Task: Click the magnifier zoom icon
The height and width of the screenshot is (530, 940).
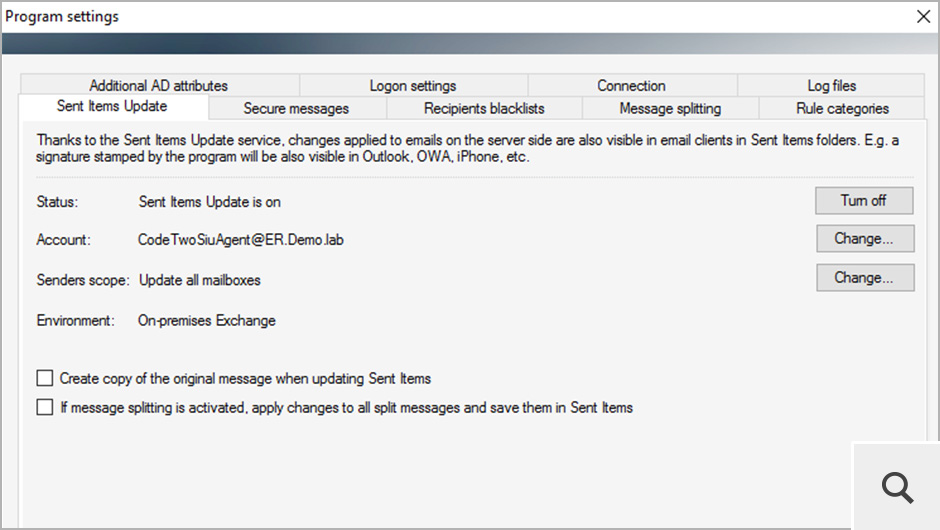Action: coord(897,487)
